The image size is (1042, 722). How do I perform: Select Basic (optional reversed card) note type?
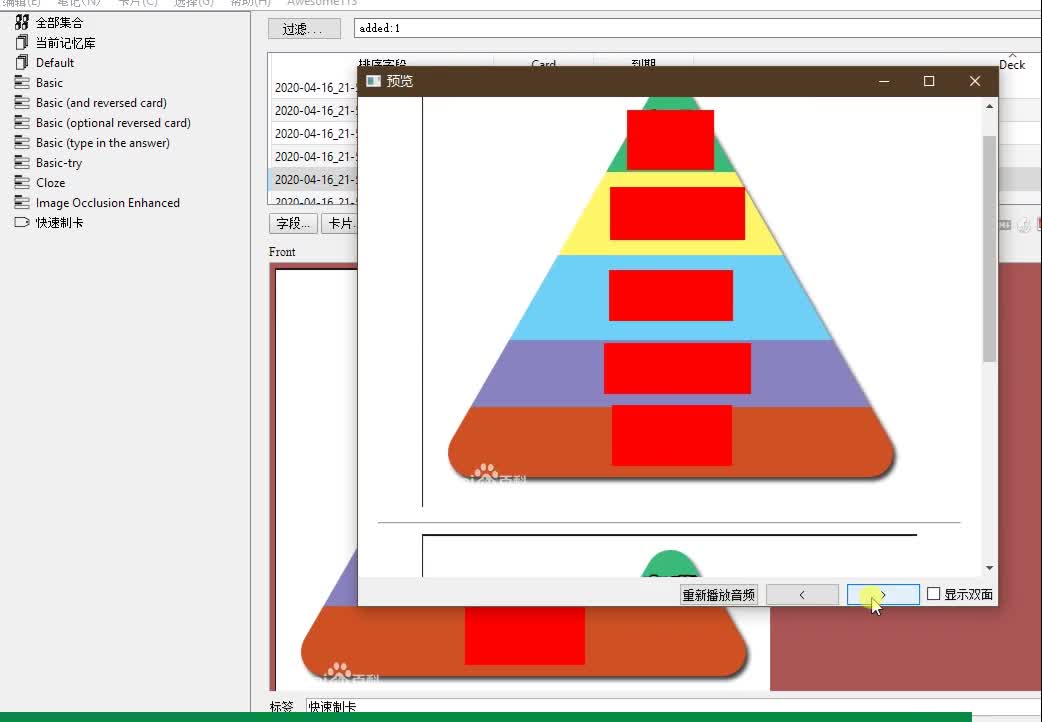tap(113, 122)
